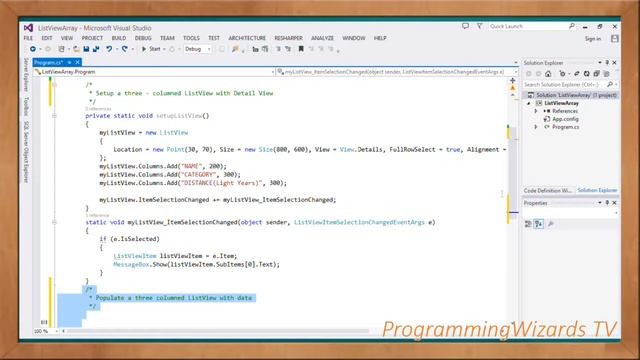Click the Save All icon
640x360 pixels.
pyautogui.click(x=96, y=49)
